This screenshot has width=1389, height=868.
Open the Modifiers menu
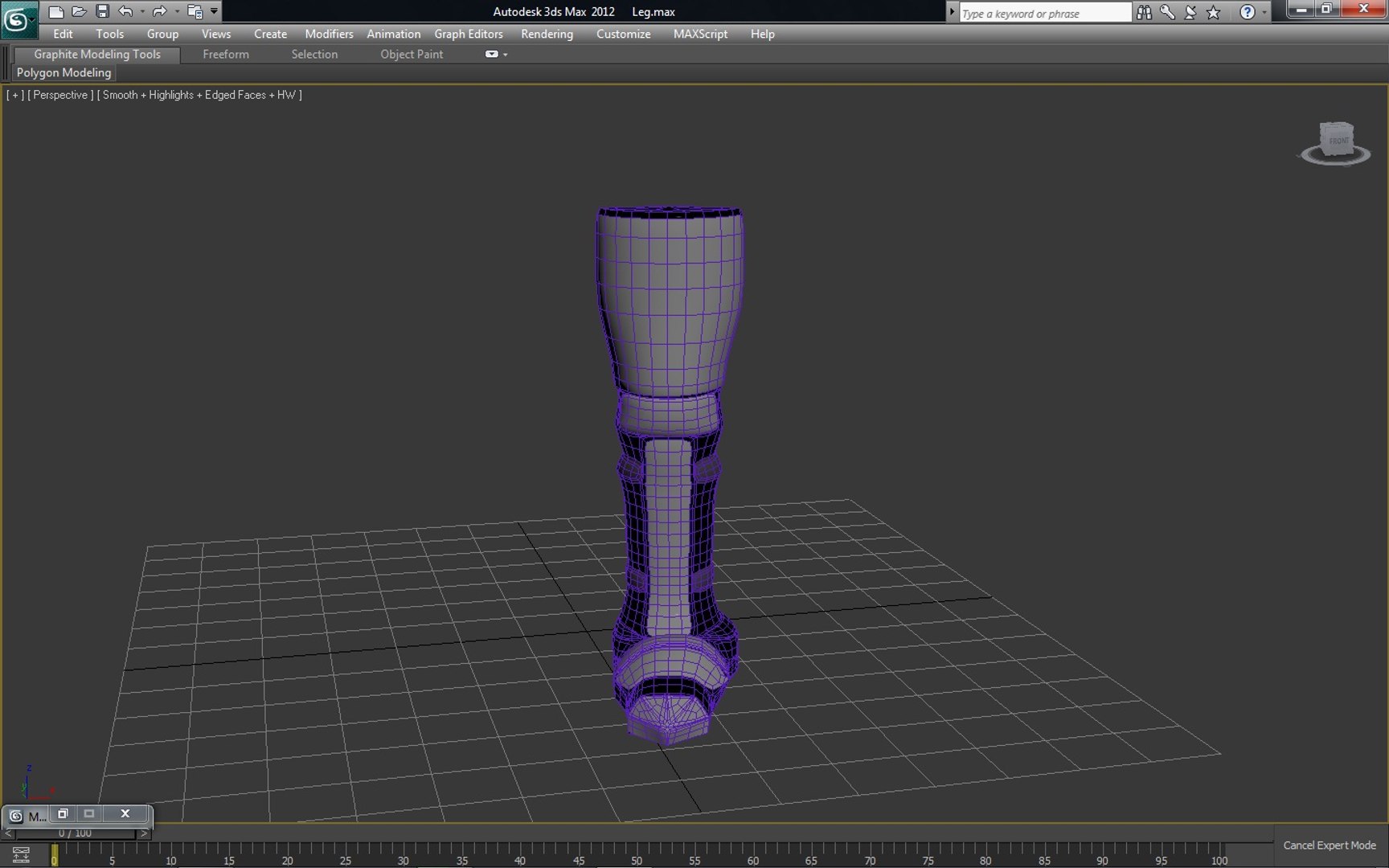click(x=329, y=34)
